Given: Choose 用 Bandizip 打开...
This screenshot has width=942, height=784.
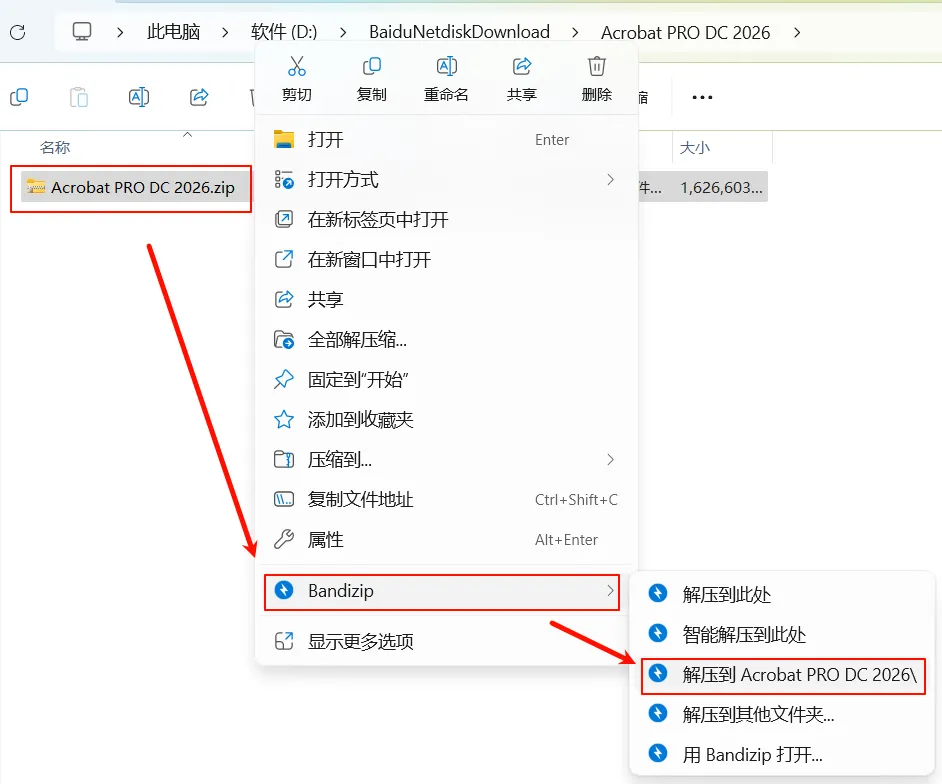Looking at the screenshot, I should tap(782, 755).
